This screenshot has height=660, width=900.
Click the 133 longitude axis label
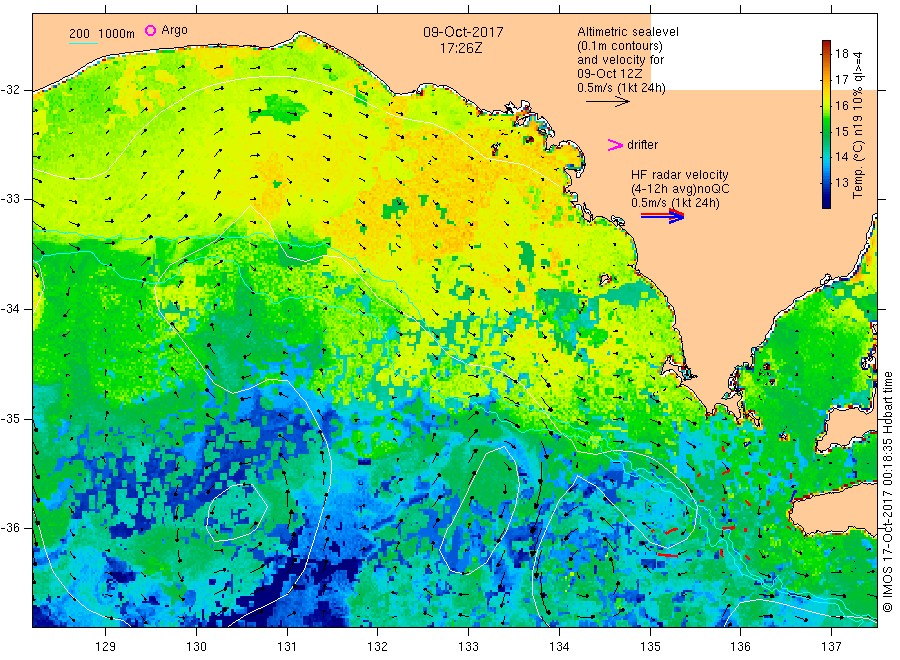point(468,647)
